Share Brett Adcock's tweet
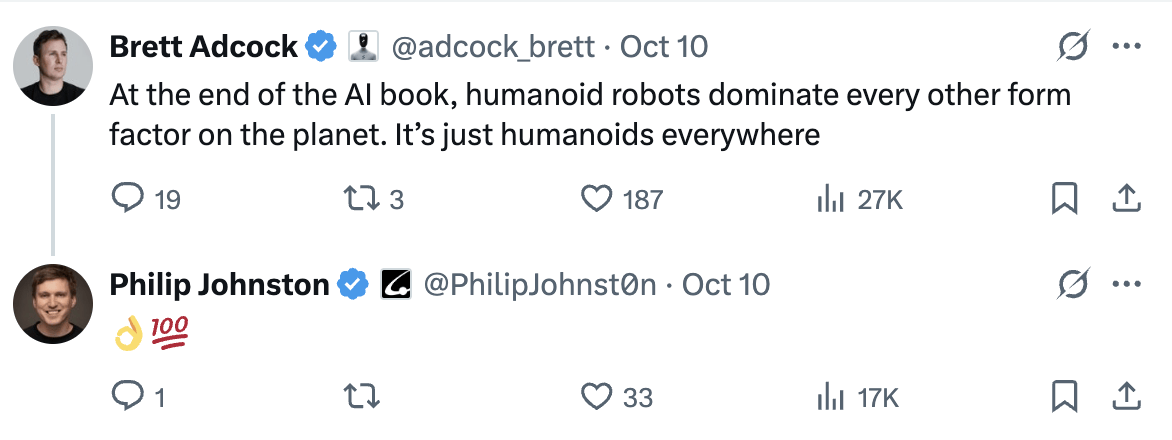The image size is (1172, 440). pos(1127,199)
